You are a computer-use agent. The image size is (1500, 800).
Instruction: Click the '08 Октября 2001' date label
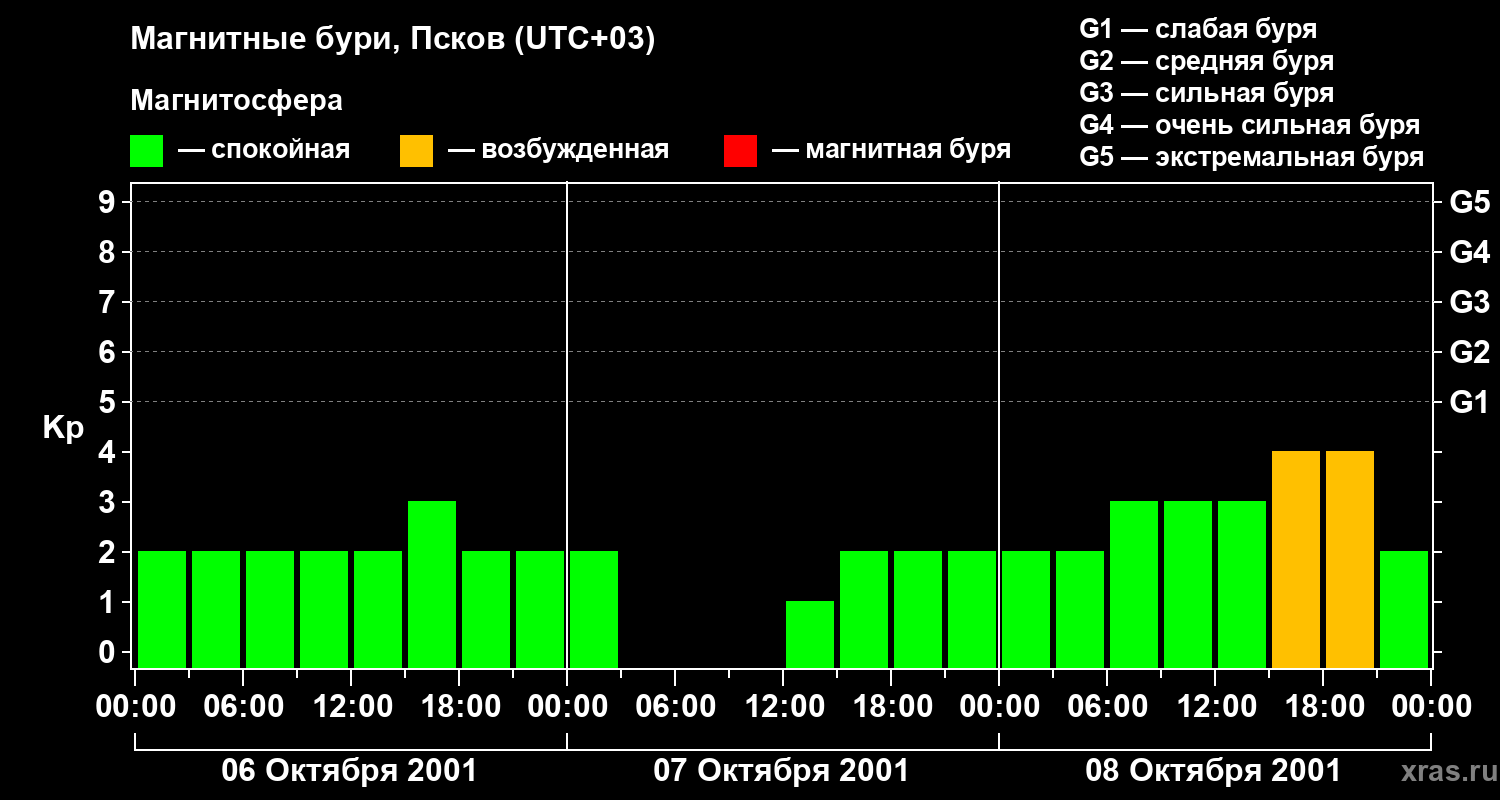click(x=1213, y=771)
